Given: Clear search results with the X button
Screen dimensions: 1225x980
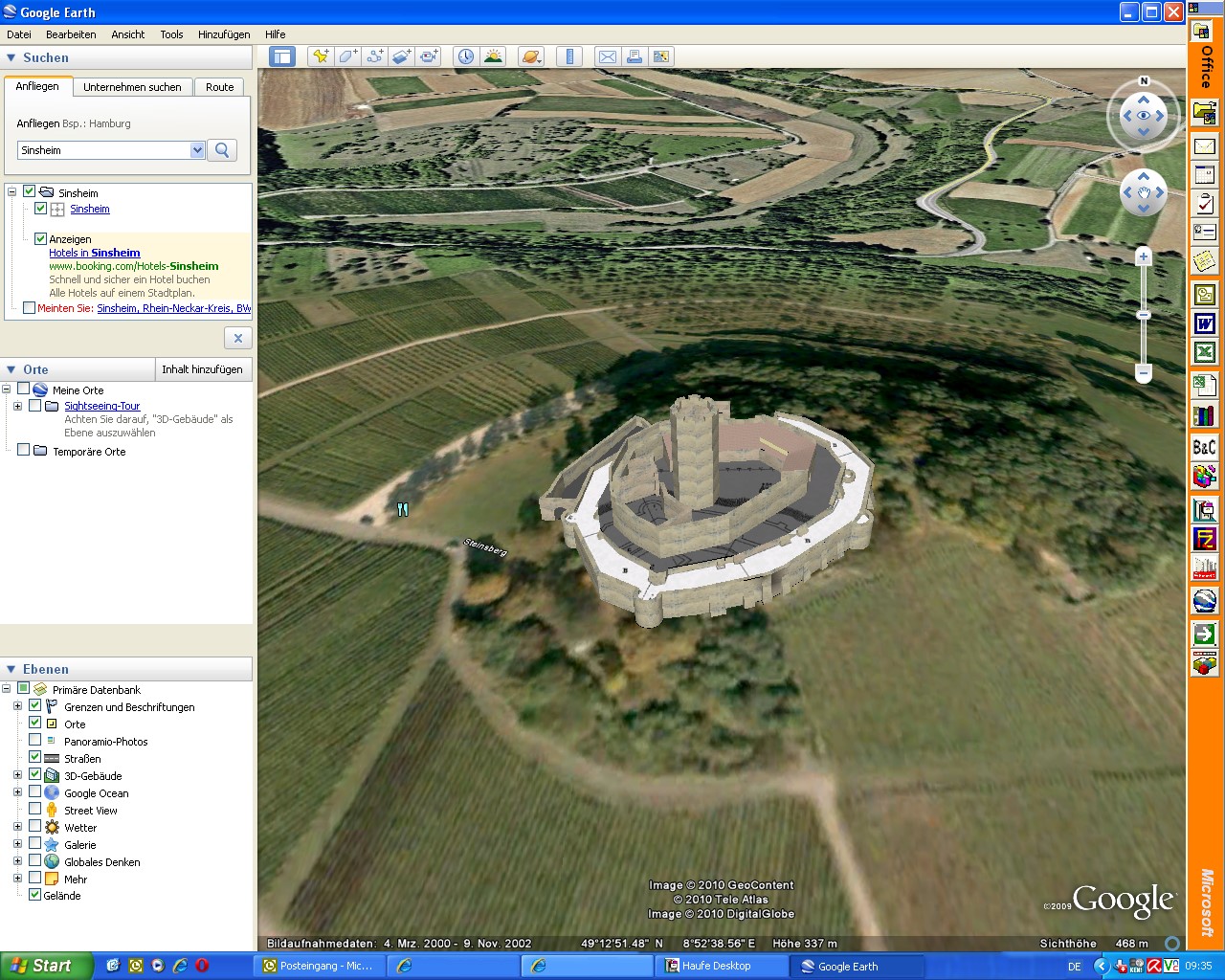Looking at the screenshot, I should [x=238, y=338].
